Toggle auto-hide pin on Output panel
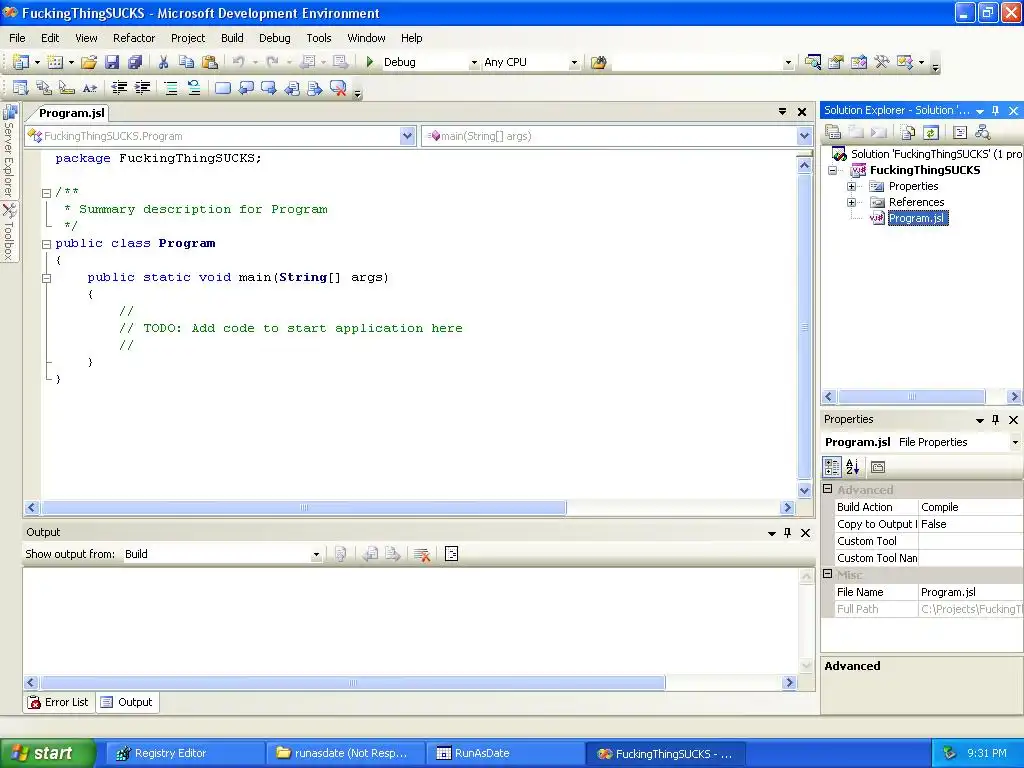Screen dimensions: 1024x768 point(788,533)
